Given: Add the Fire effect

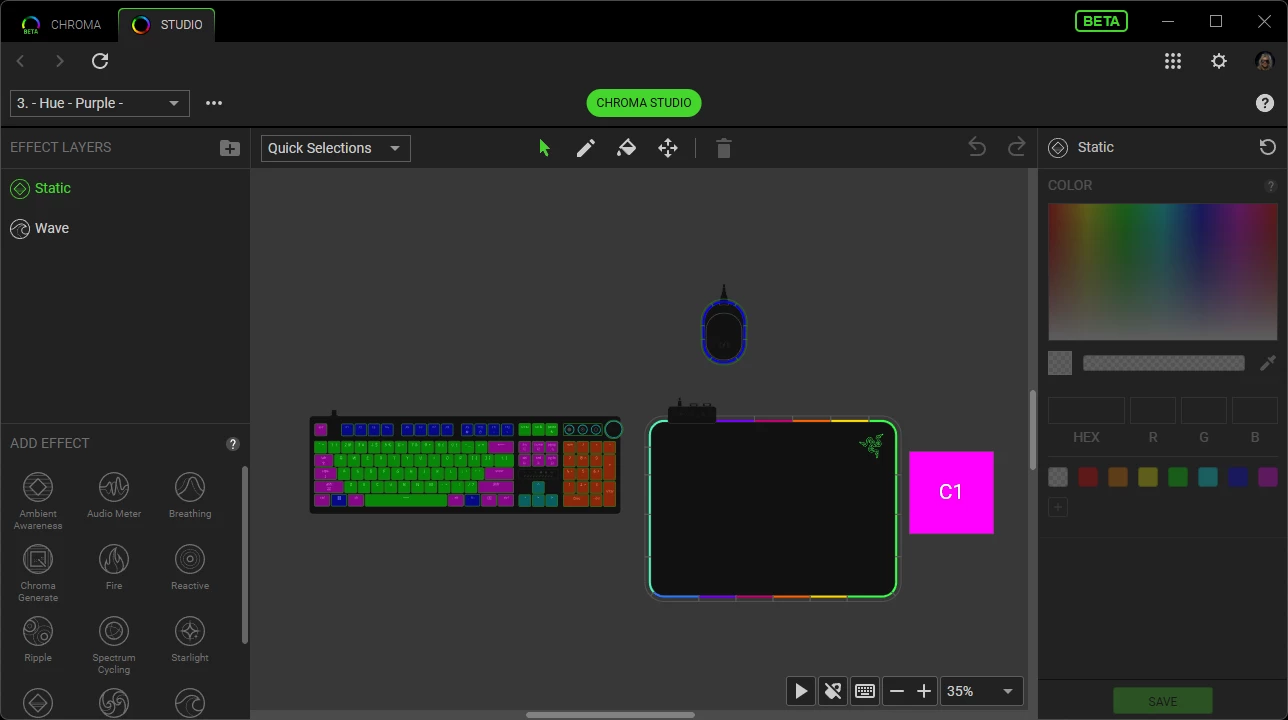Looking at the screenshot, I should [x=114, y=567].
